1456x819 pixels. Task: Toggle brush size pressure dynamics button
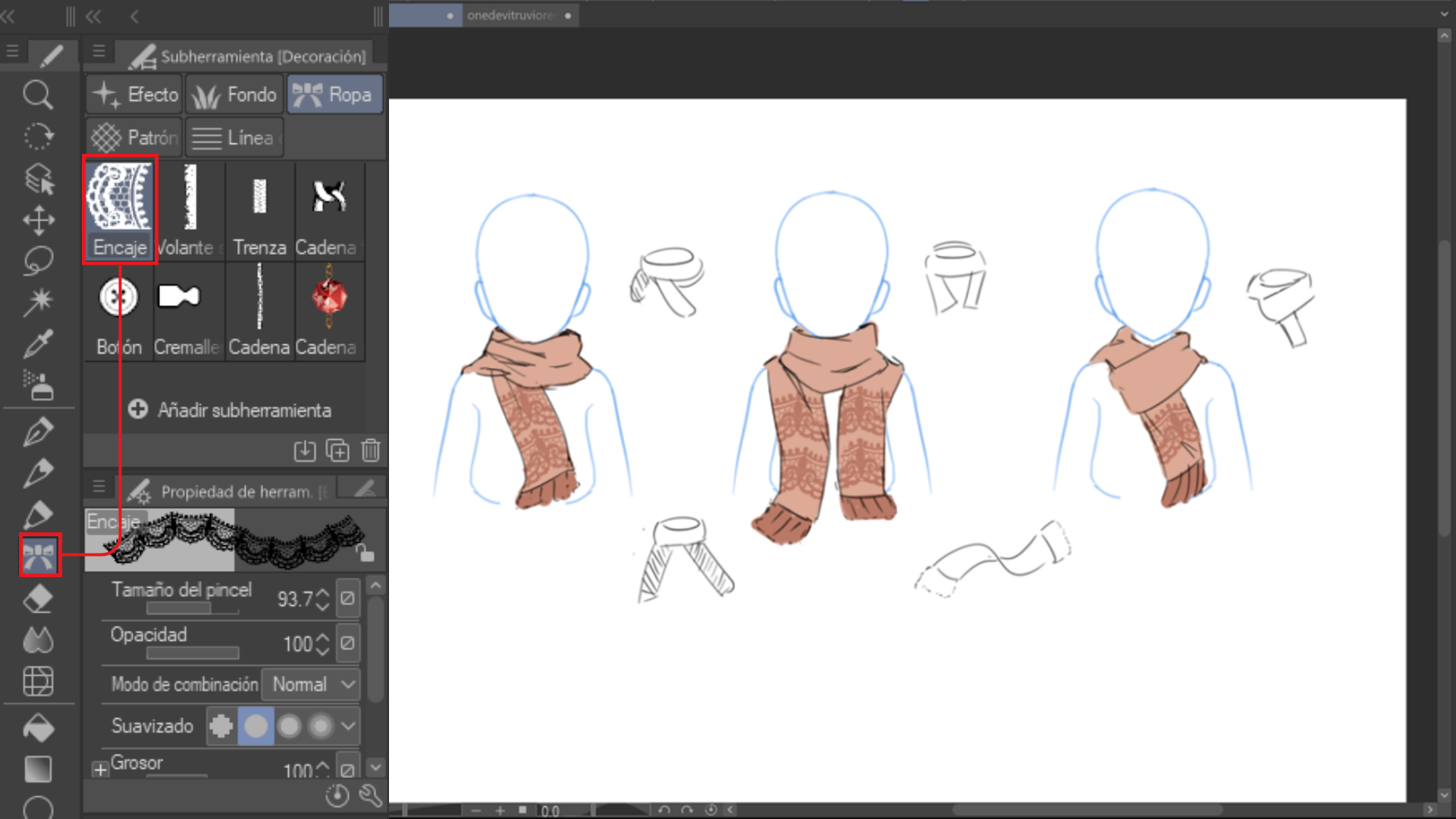click(347, 598)
